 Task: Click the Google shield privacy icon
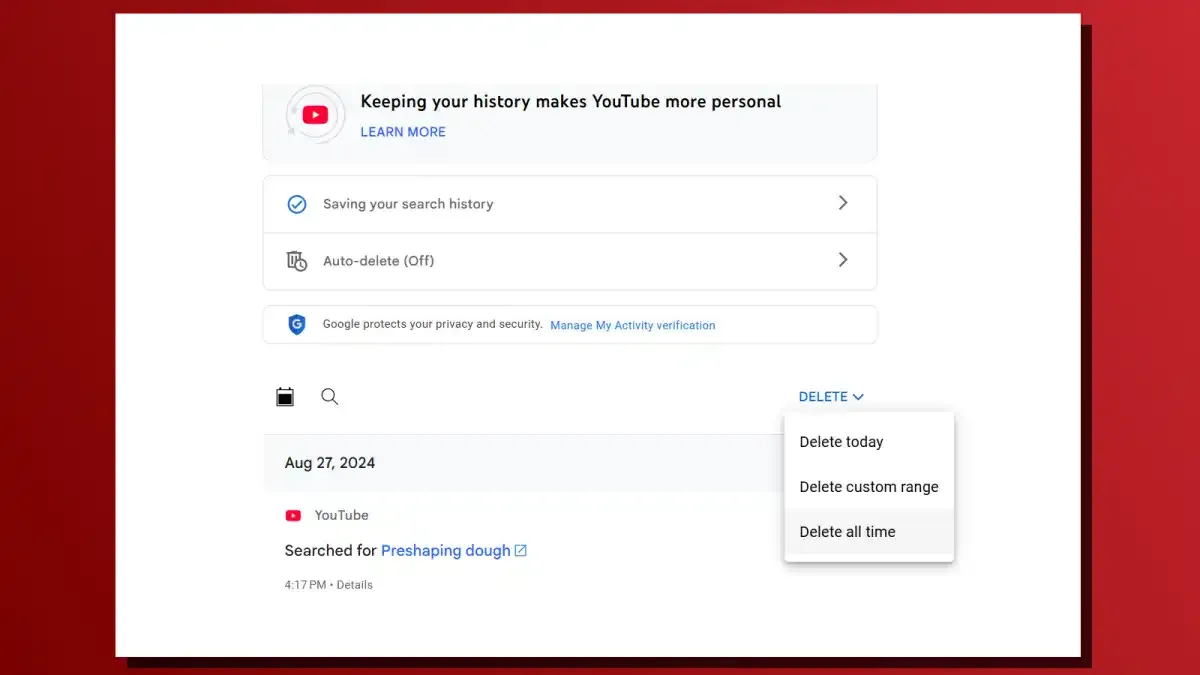coord(297,325)
